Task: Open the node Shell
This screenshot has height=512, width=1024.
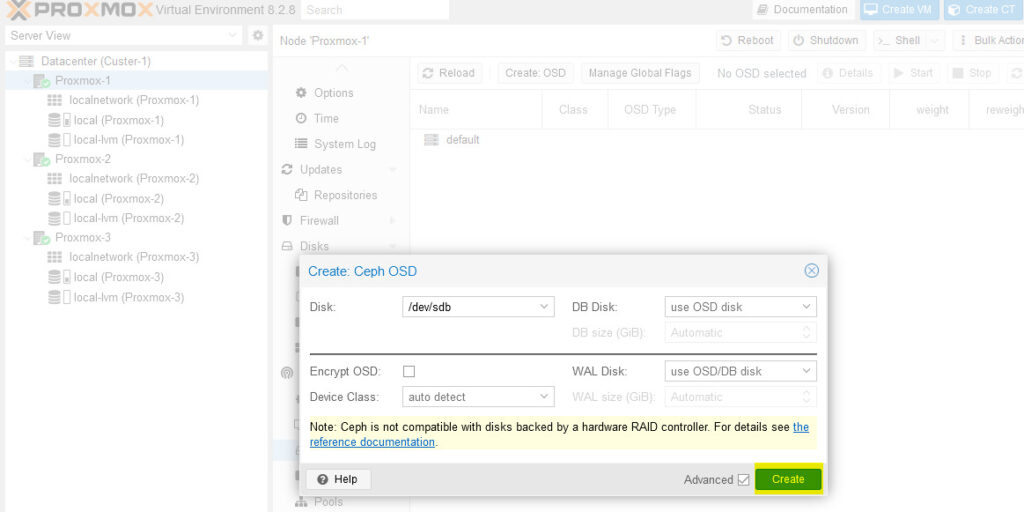Action: tap(900, 40)
